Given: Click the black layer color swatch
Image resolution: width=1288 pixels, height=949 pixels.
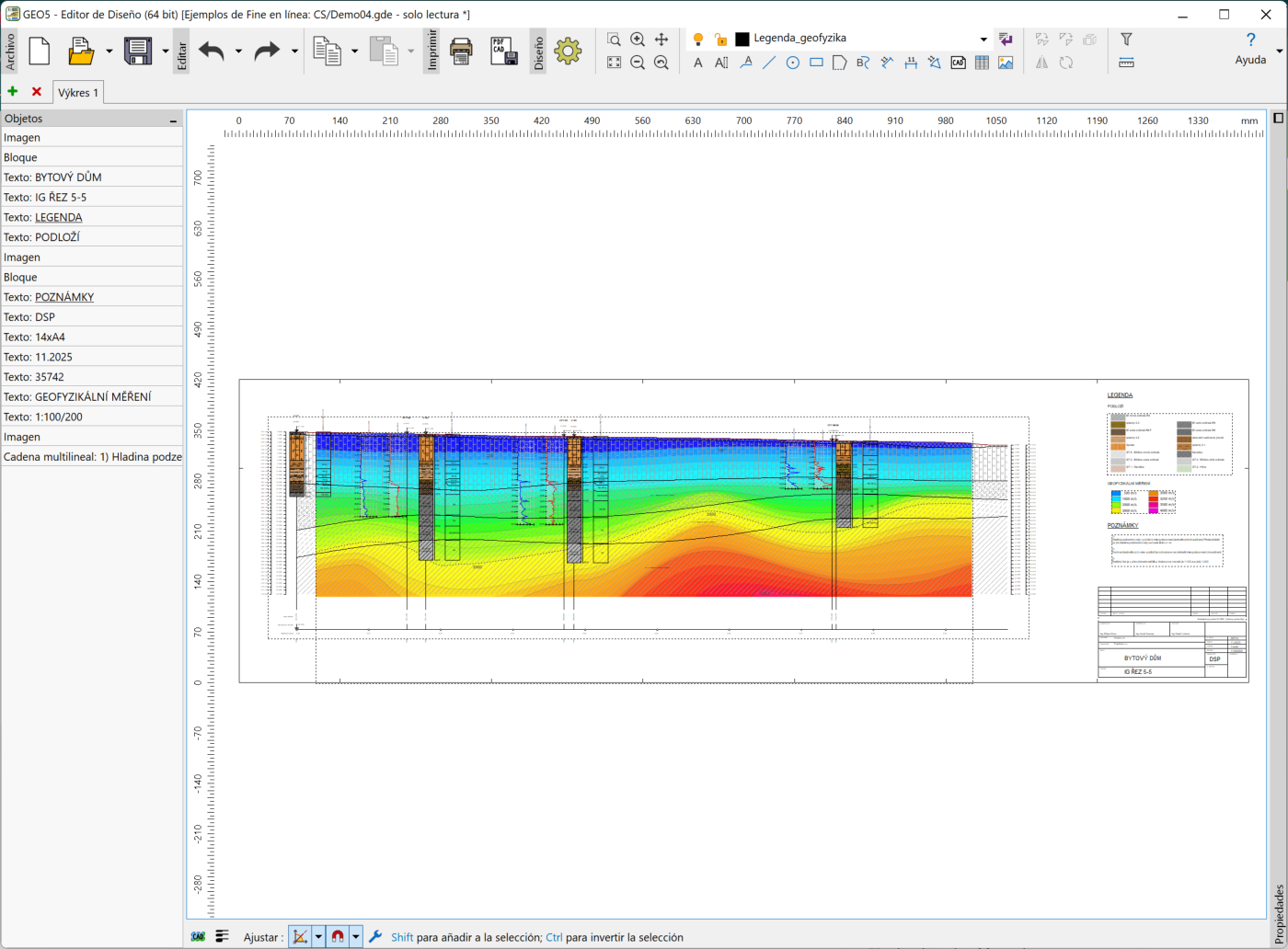Looking at the screenshot, I should coord(742,40).
